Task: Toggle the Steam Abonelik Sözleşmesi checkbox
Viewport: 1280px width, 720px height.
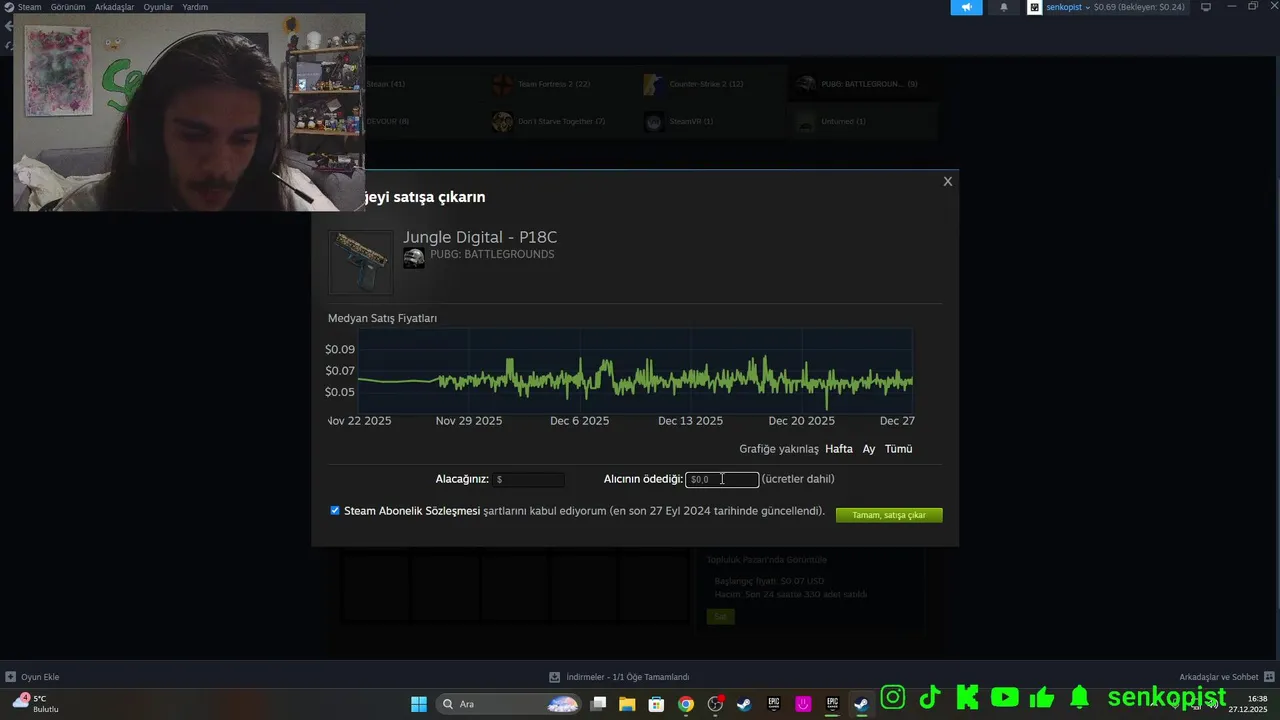Action: [335, 510]
